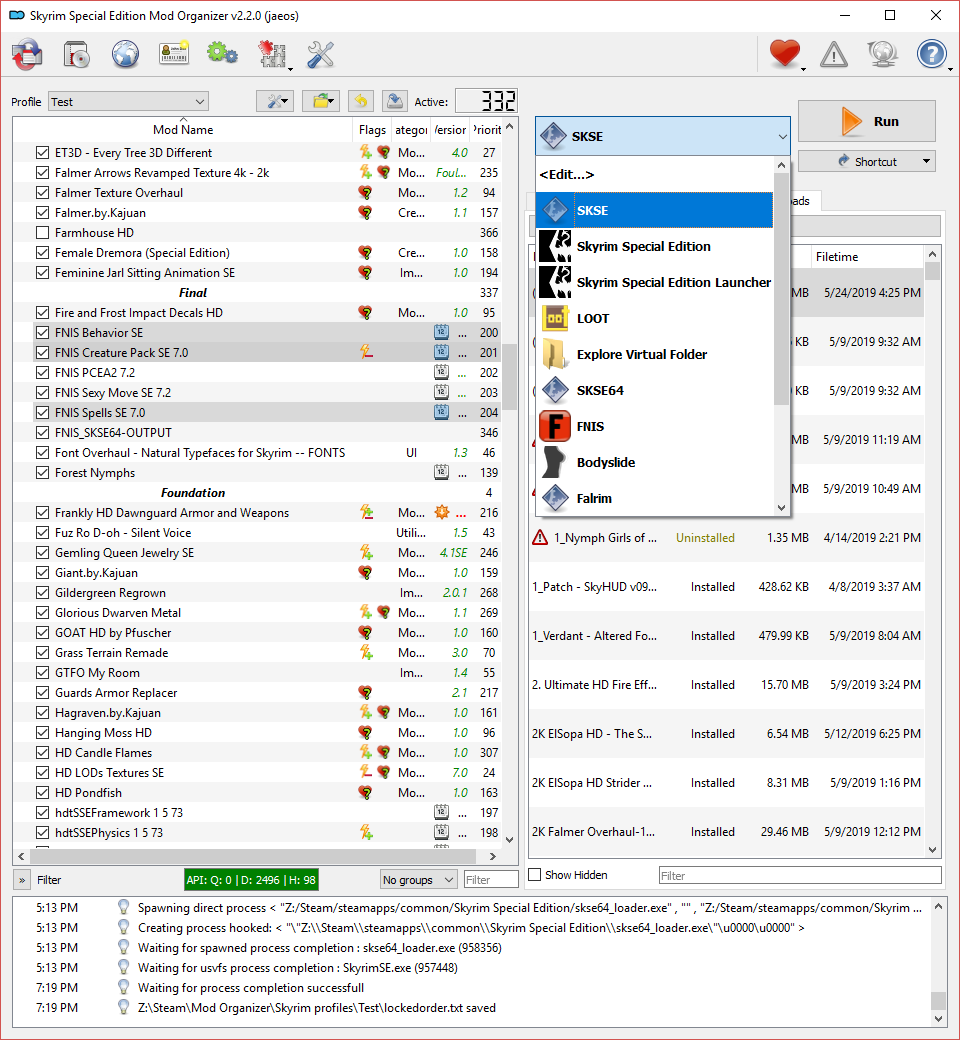Disable the HD Pondfish mod checkbox
Screen dimensions: 960x1040
click(x=42, y=793)
